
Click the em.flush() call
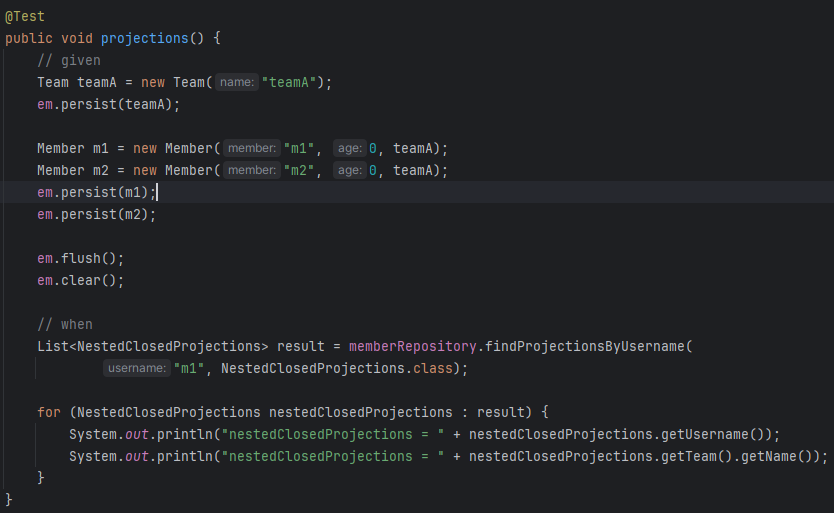(x=80, y=259)
